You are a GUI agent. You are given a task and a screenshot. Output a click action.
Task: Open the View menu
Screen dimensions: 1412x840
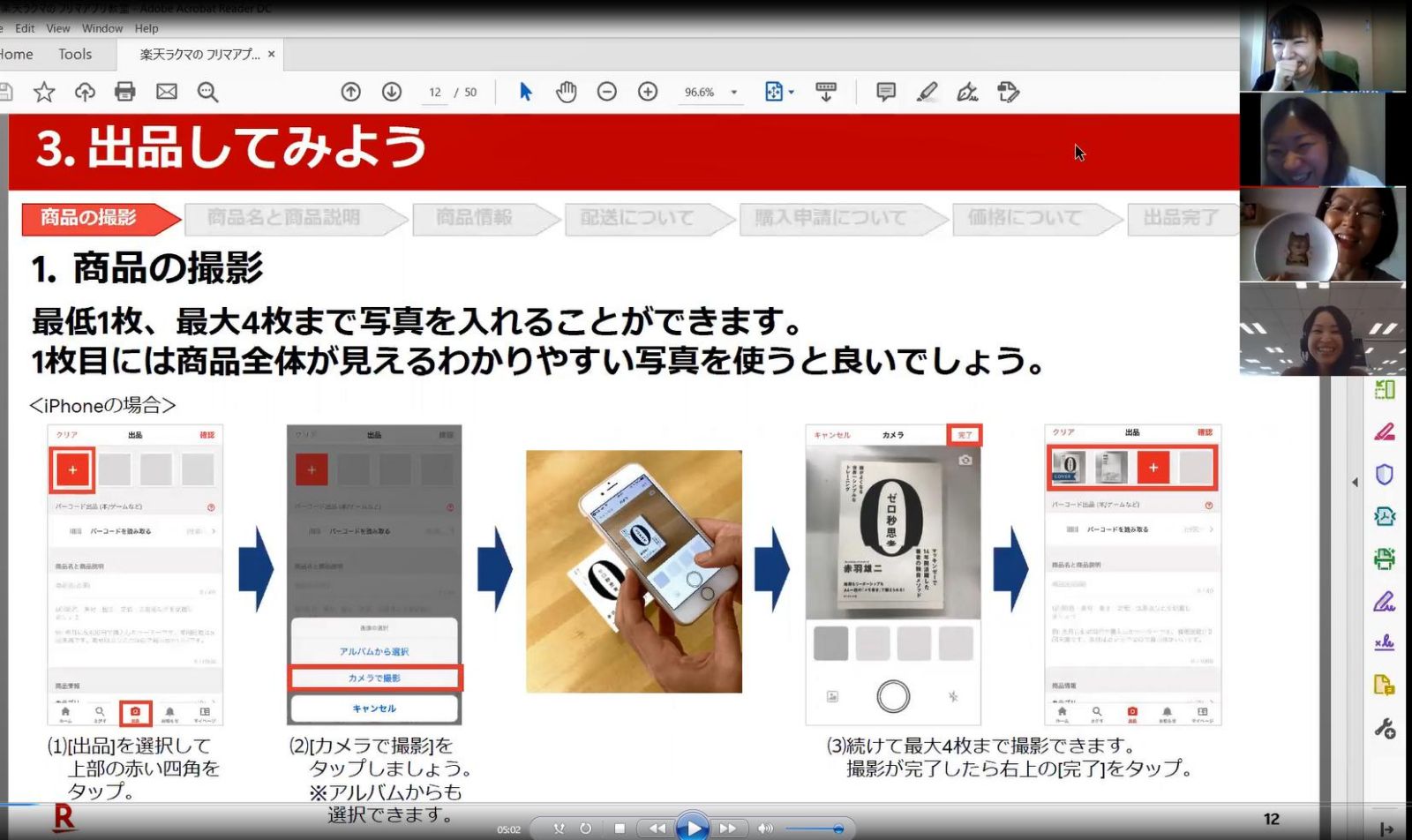click(58, 28)
